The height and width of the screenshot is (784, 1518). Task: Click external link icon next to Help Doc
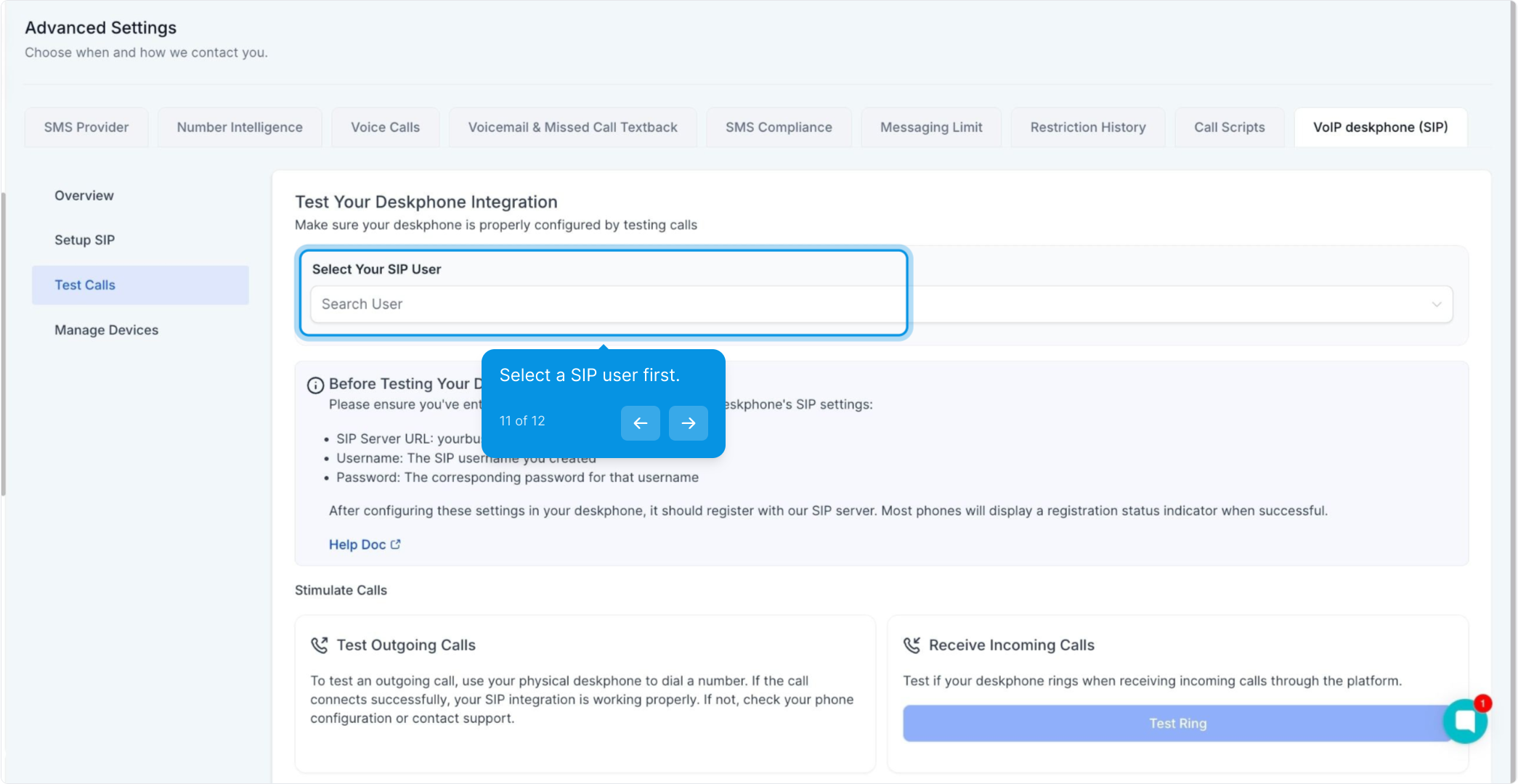pos(396,544)
